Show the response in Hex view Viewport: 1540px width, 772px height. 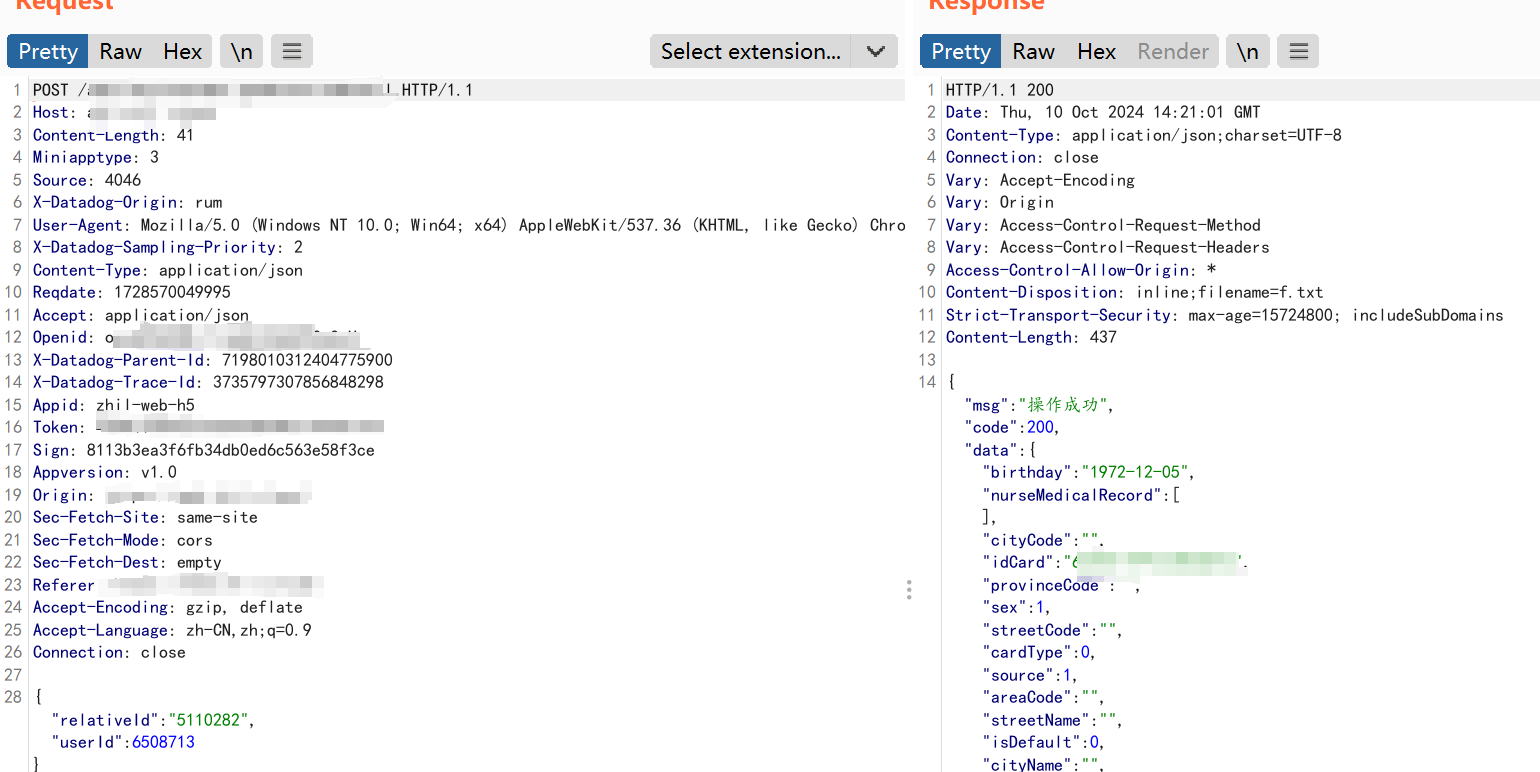coord(1096,51)
